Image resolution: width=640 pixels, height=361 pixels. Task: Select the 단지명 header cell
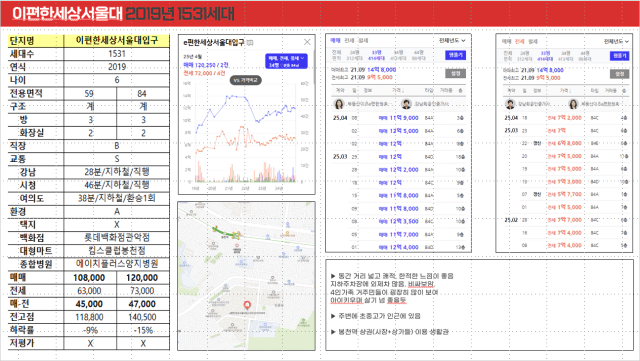click(36, 40)
